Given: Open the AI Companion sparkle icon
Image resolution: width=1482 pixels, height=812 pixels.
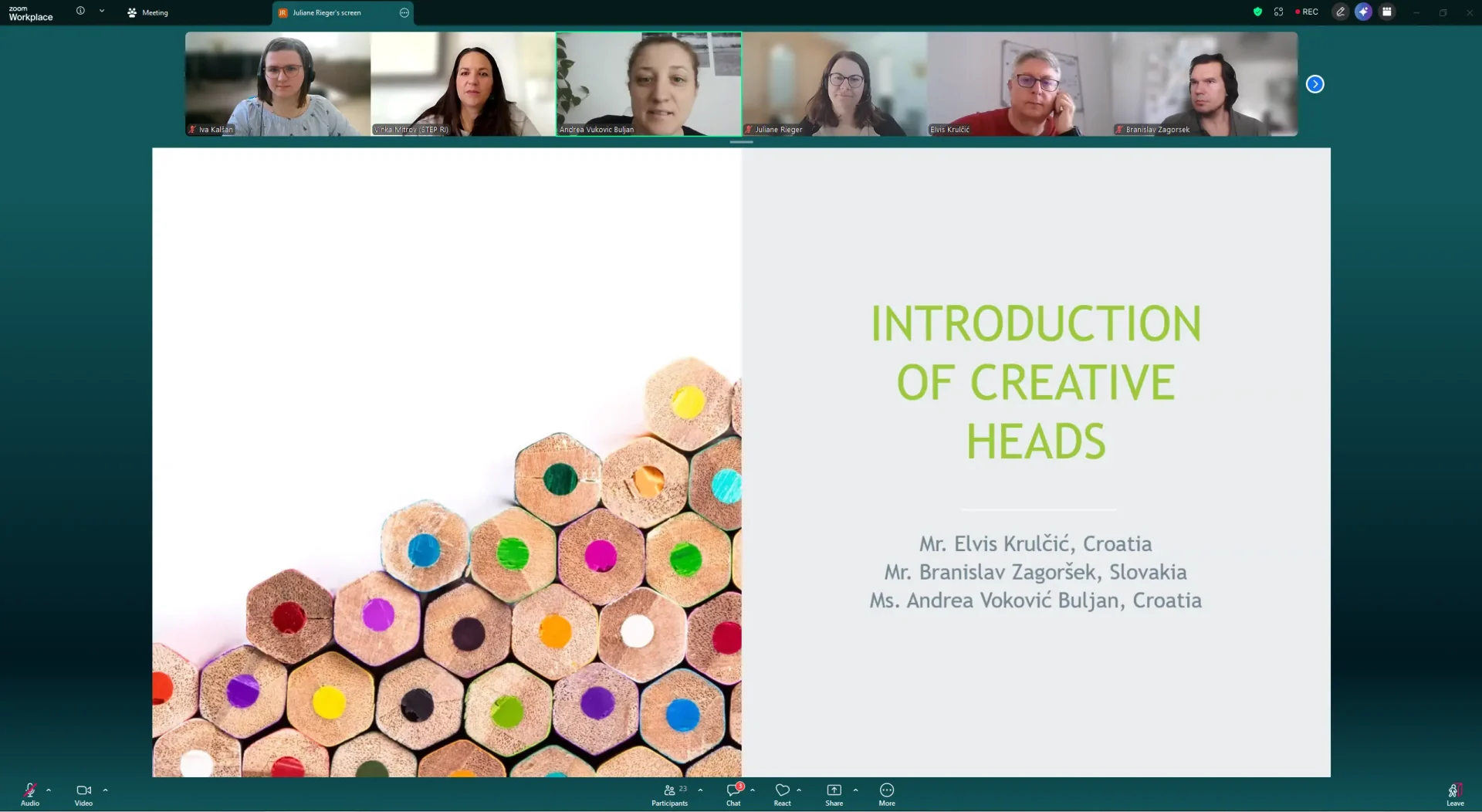Looking at the screenshot, I should tap(1363, 12).
